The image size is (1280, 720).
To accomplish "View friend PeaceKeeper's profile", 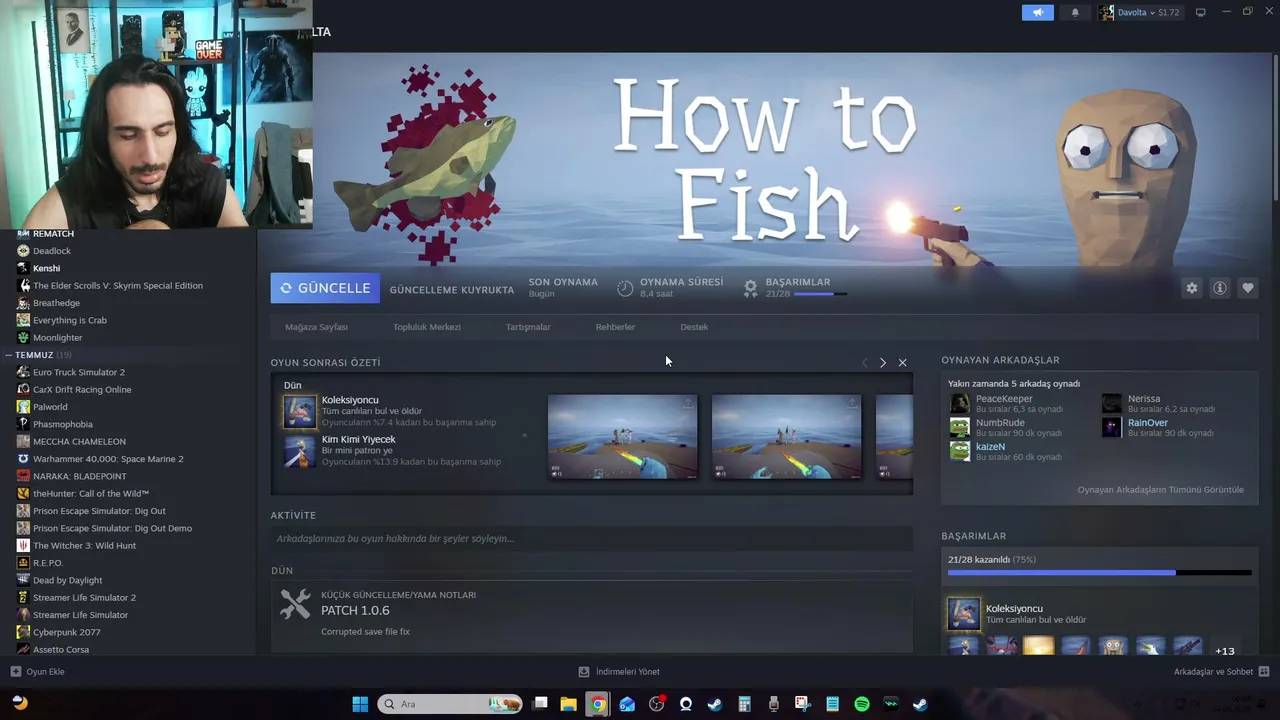I will coord(1004,399).
